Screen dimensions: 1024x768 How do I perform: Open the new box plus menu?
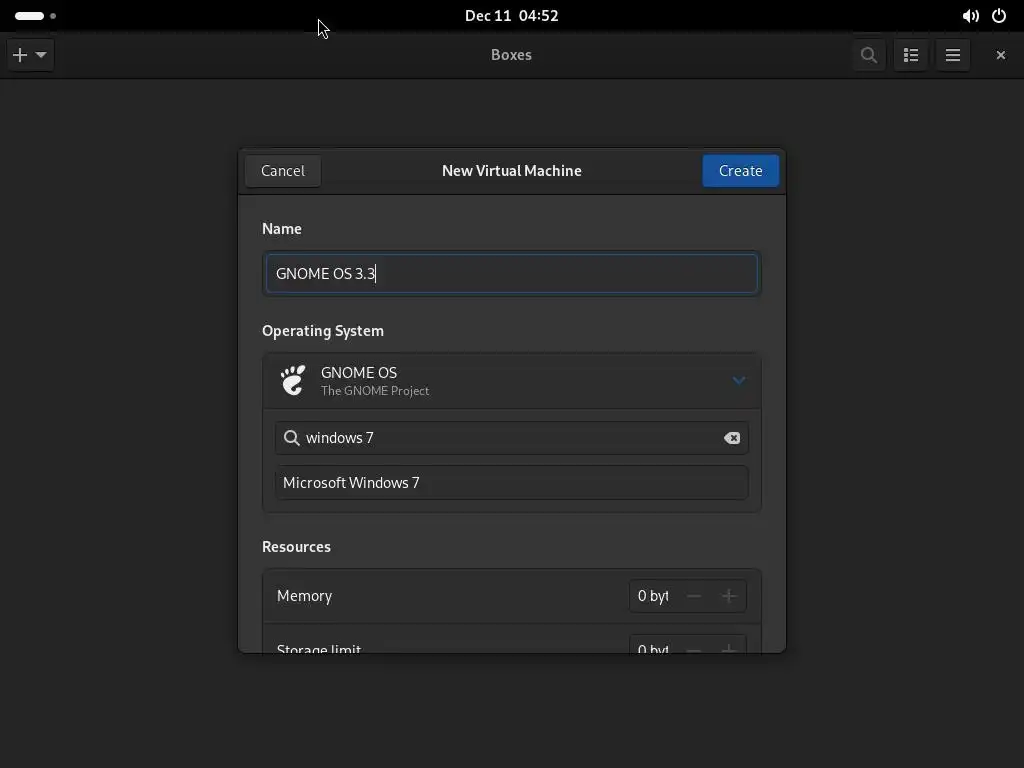[30, 55]
